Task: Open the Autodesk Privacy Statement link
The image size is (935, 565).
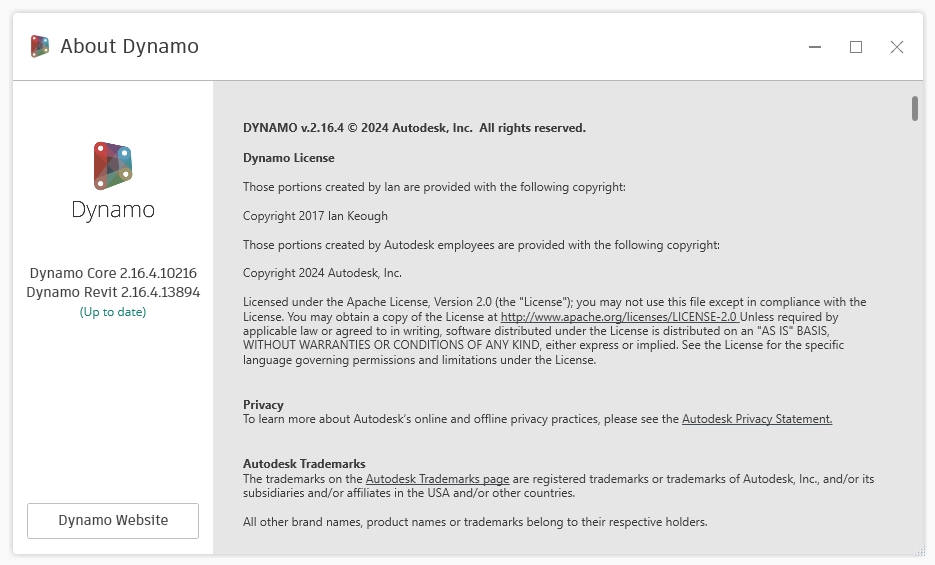Action: [x=757, y=419]
